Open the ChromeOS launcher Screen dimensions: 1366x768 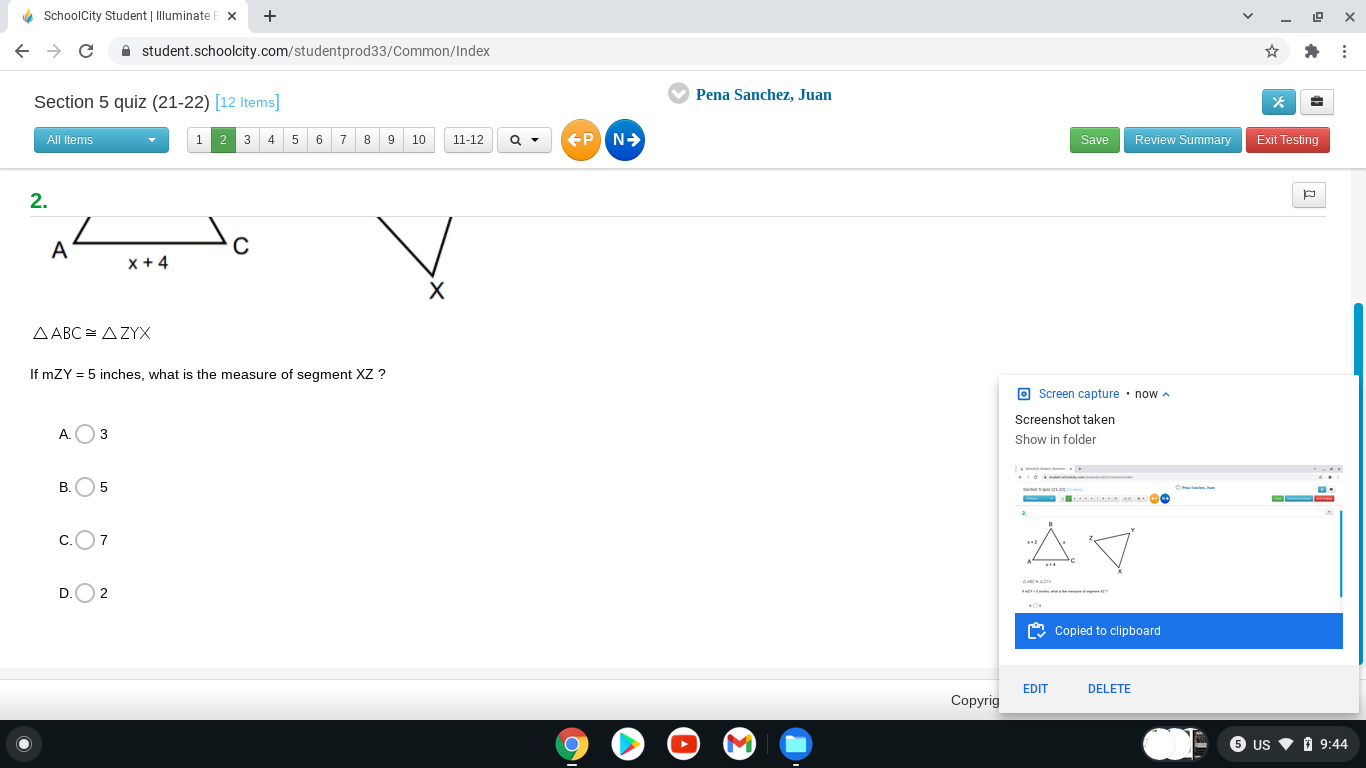click(24, 744)
